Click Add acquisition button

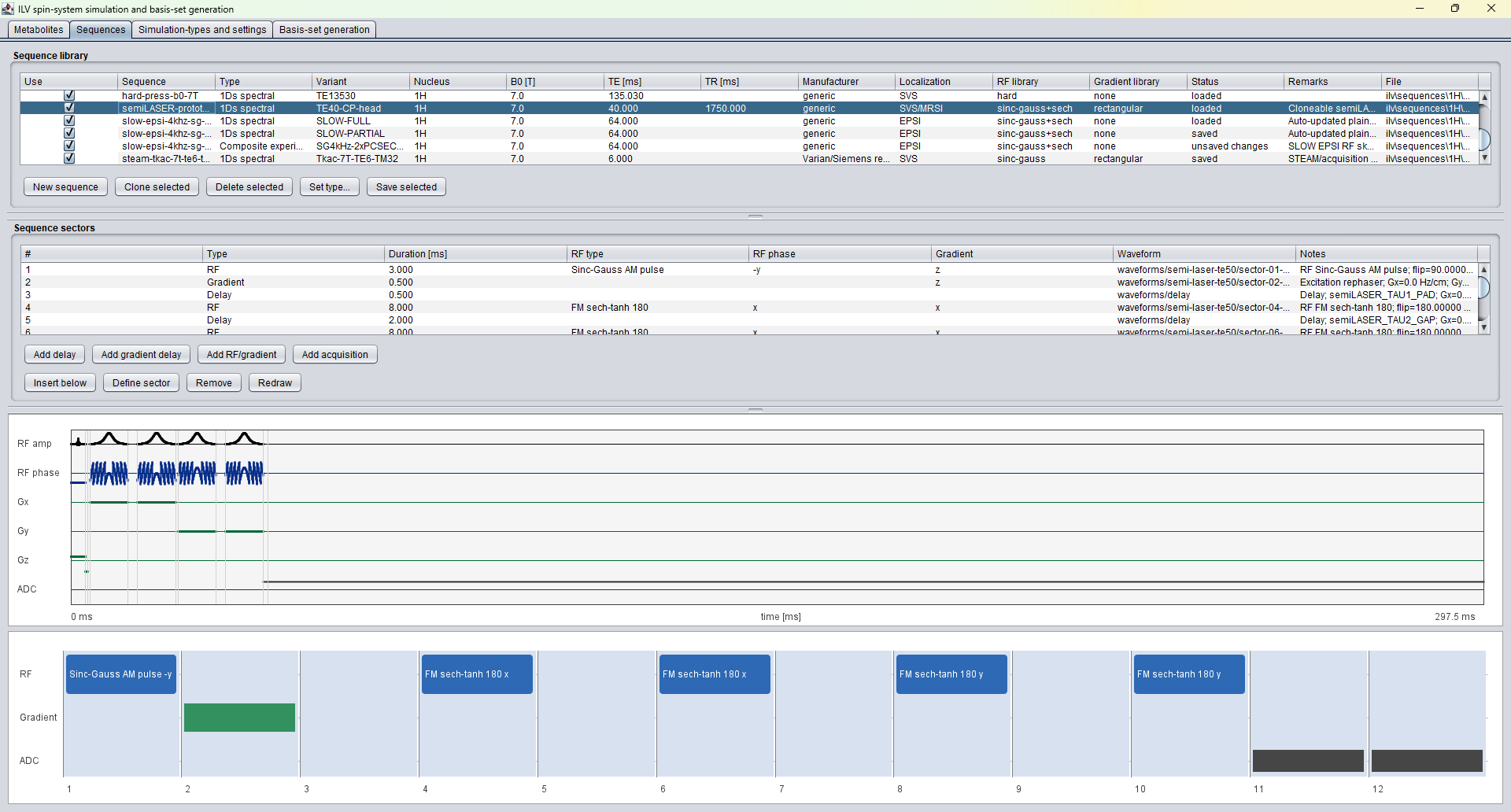click(335, 354)
